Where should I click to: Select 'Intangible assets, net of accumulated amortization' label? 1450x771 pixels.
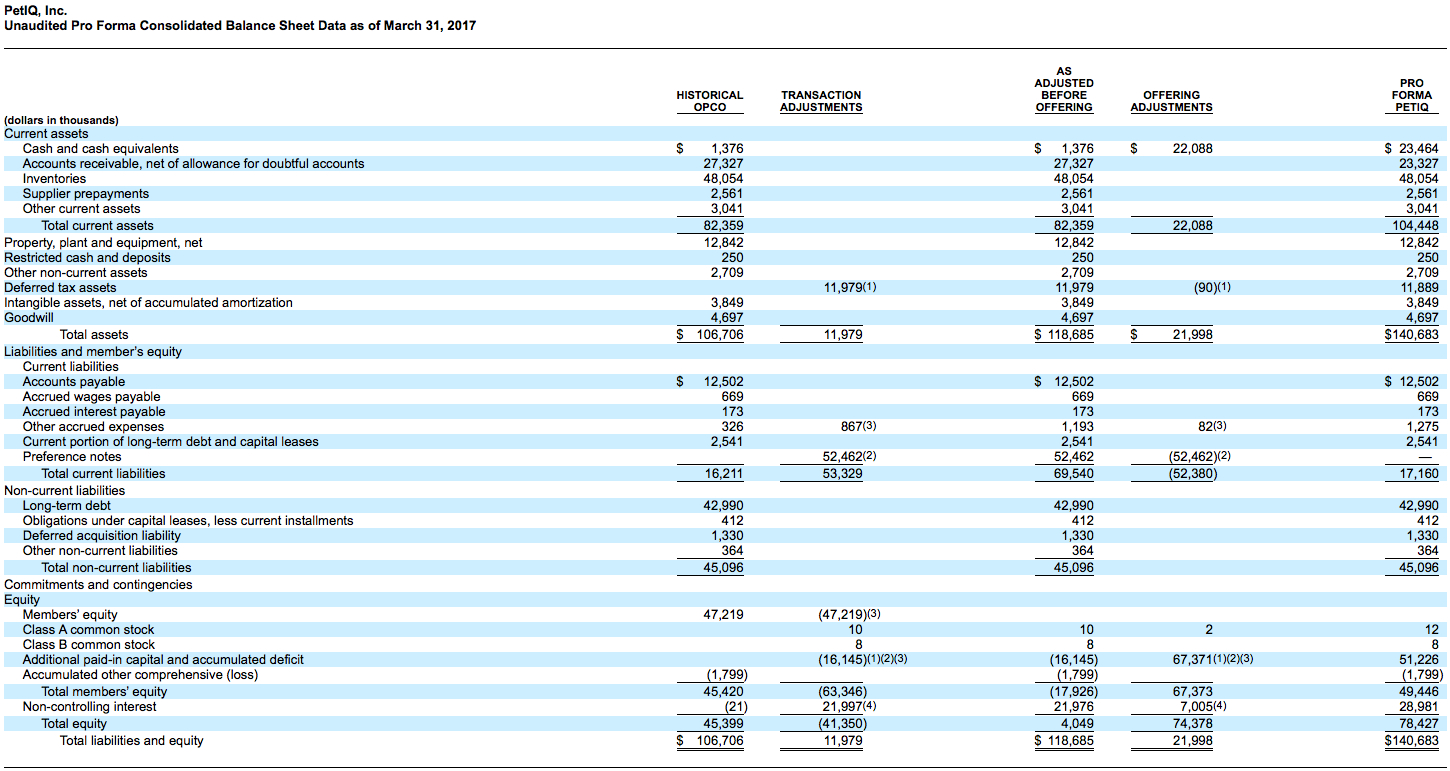(149, 302)
